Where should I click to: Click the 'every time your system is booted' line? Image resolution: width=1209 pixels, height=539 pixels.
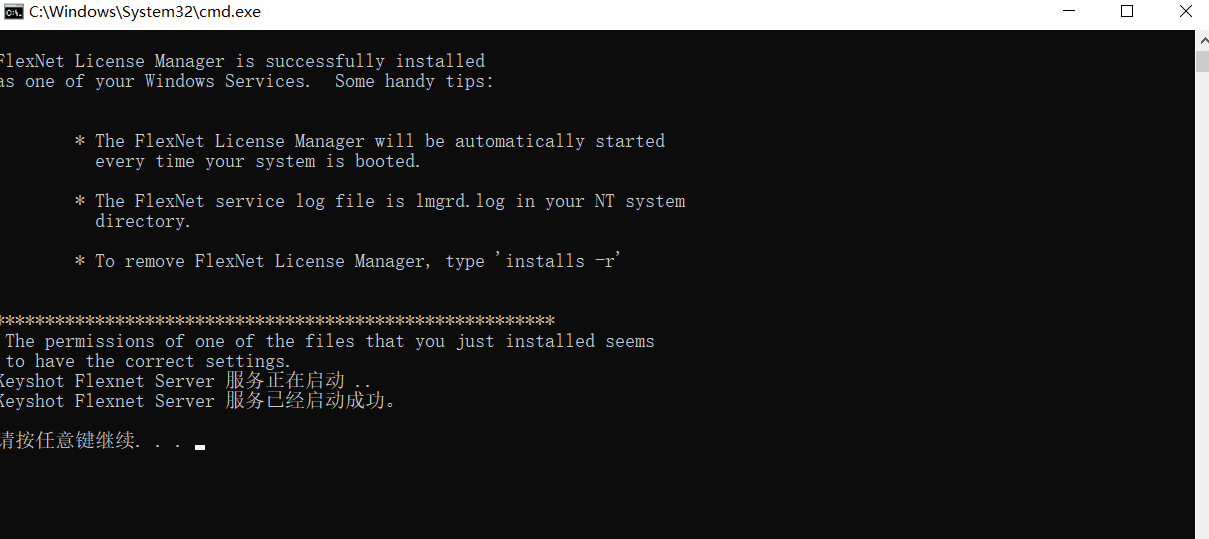pos(258,161)
